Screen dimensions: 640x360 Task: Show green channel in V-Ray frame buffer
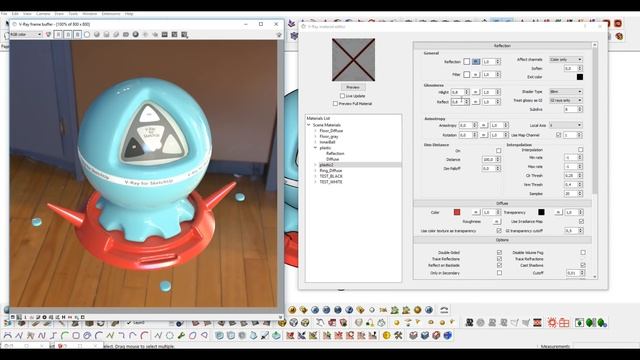click(68, 35)
